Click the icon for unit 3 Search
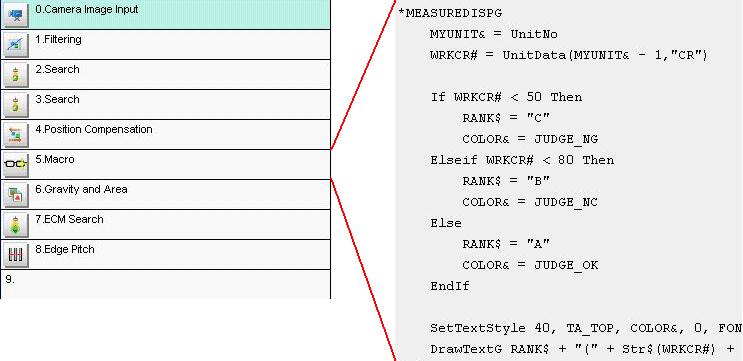 pos(16,104)
